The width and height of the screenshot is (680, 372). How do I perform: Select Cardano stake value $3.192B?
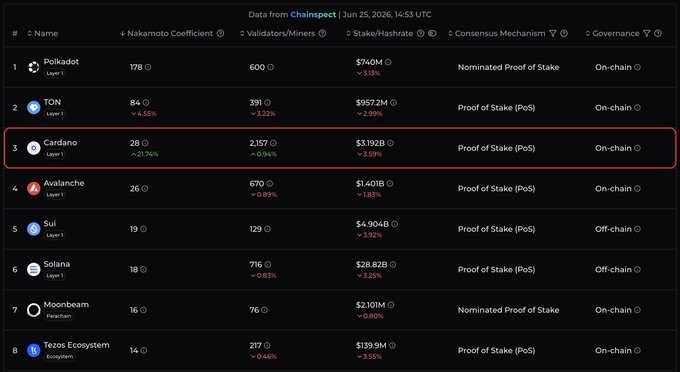(x=370, y=143)
